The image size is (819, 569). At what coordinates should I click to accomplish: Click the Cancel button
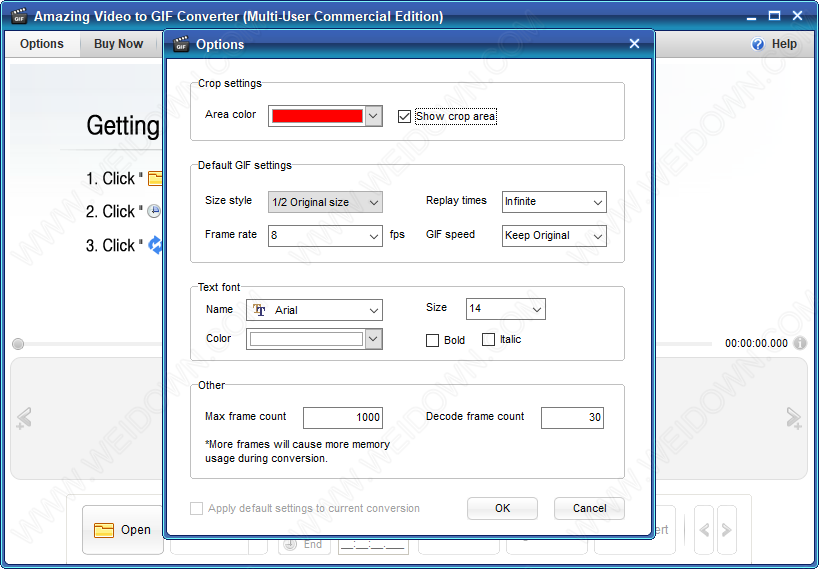click(589, 508)
